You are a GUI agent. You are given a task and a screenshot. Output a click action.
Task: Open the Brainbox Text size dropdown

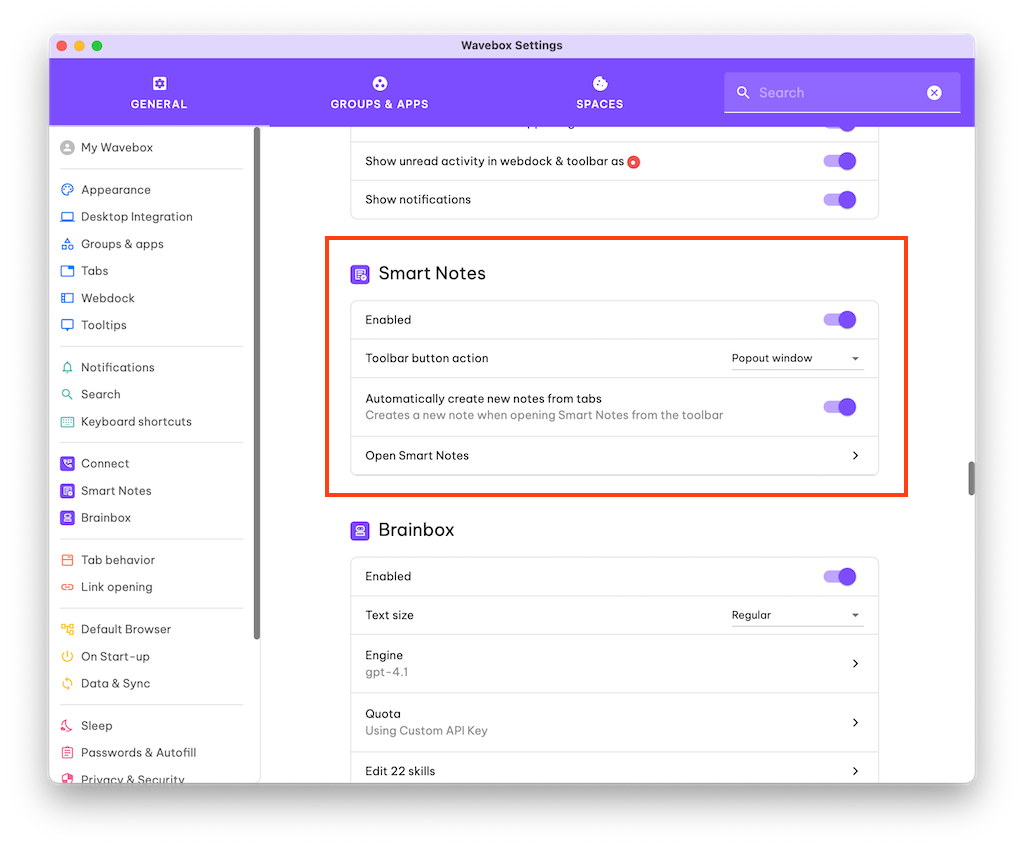point(797,615)
